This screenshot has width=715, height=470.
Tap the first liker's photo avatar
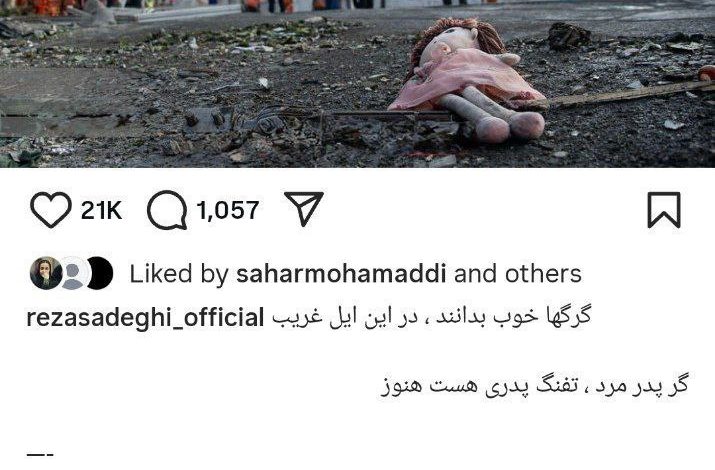tap(46, 274)
